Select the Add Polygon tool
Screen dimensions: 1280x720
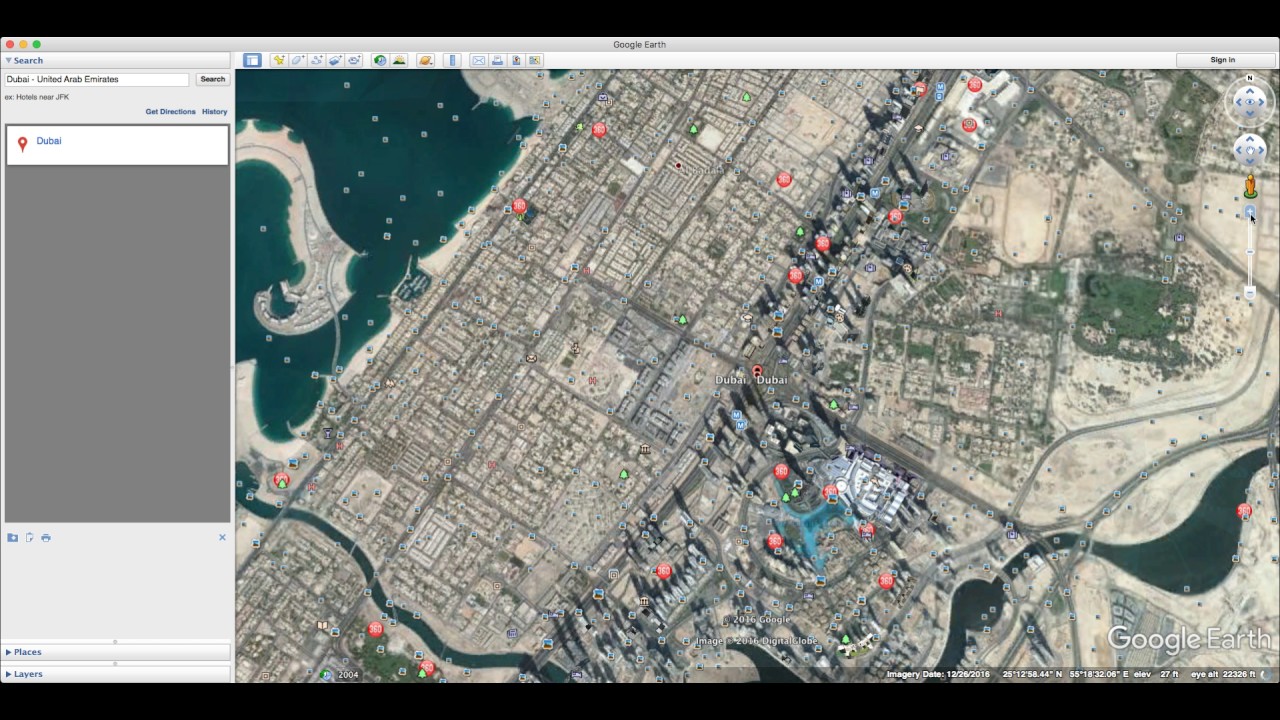point(297,60)
